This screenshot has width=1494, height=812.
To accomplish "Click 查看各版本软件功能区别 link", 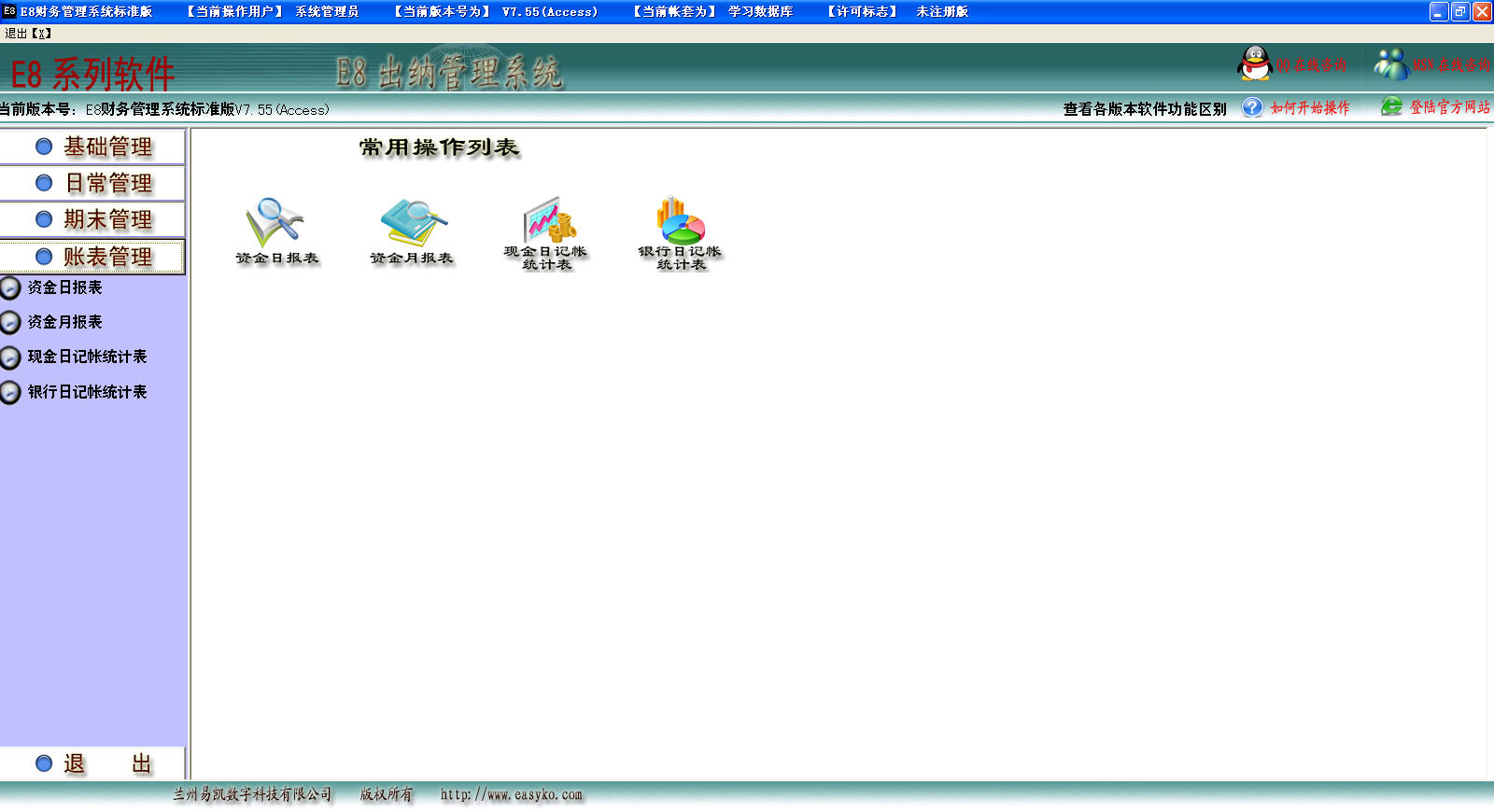I will click(1145, 109).
